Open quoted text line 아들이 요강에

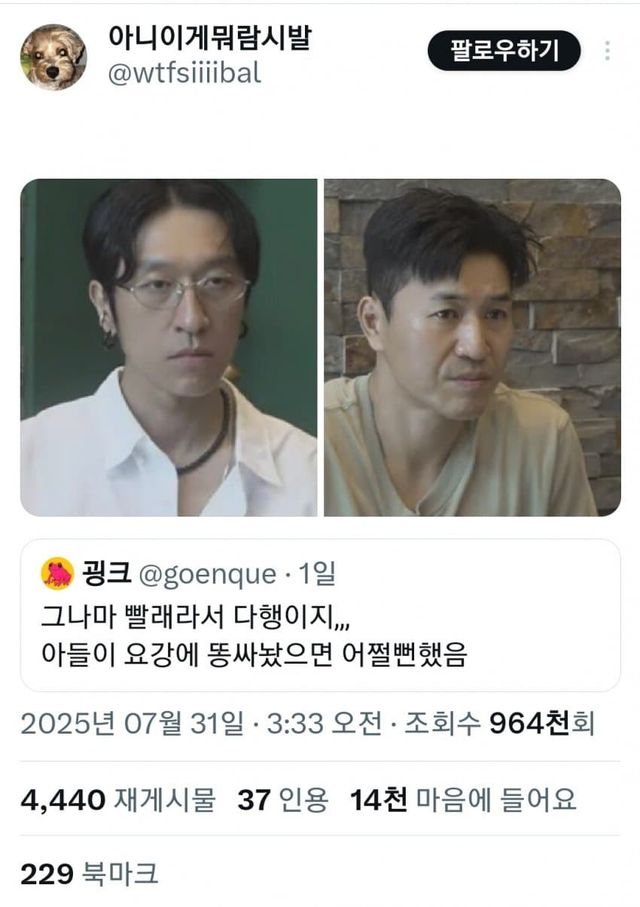coord(253,654)
